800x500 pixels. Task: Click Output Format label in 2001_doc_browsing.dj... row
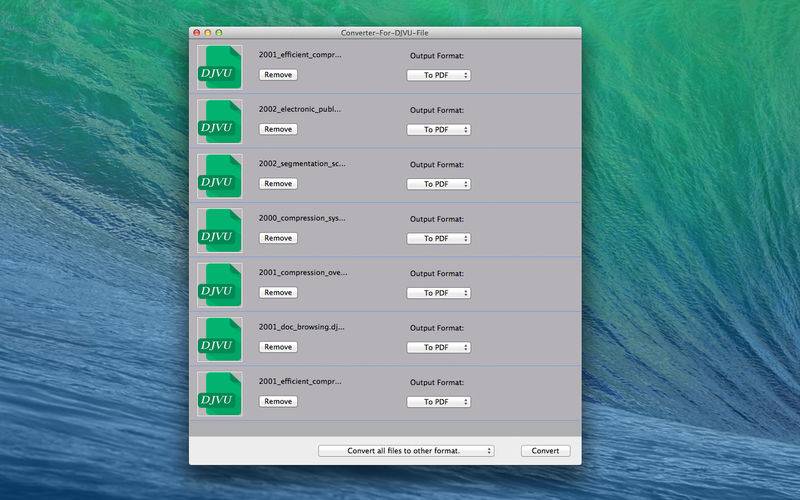(x=437, y=328)
